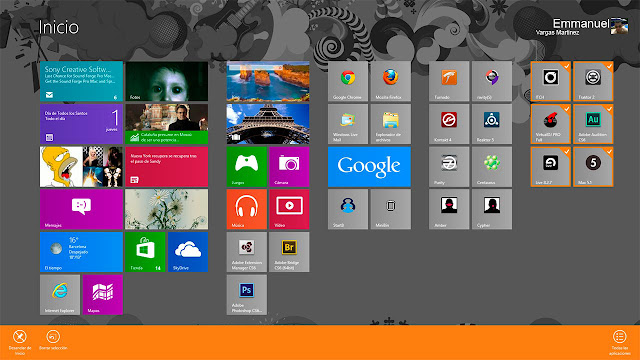Viewport: 640px width, 360px height.
Task: Open the Internet Explorer tile
Action: pos(60,295)
